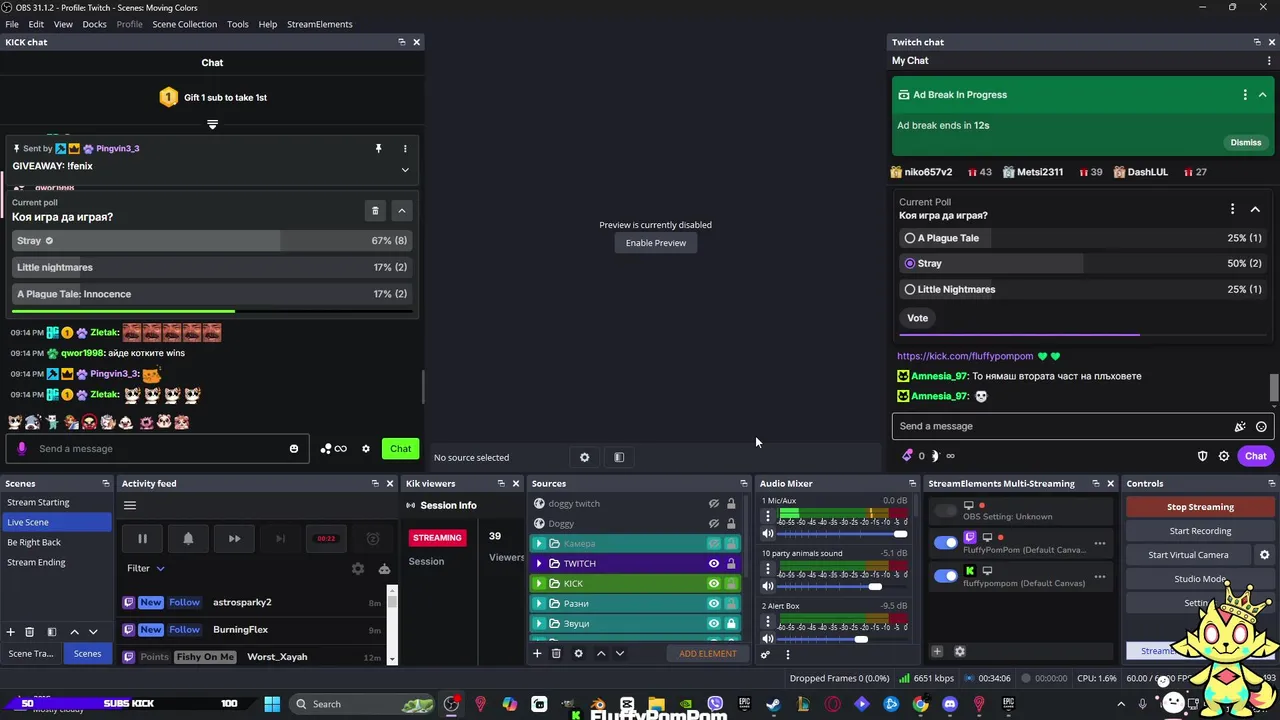1280x720 pixels.
Task: Open Activity feed settings gear
Action: coord(358,568)
